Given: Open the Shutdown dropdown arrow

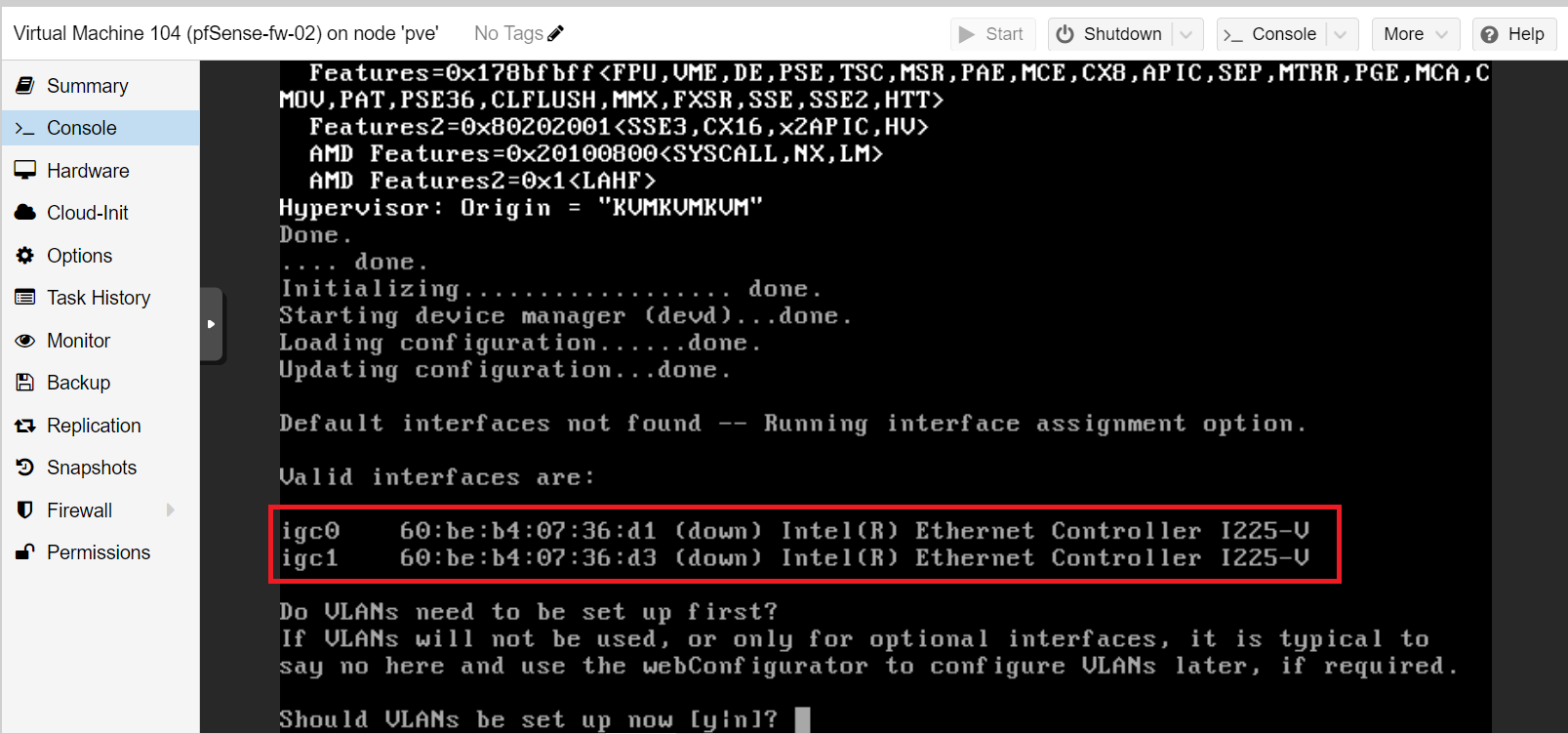Looking at the screenshot, I should 1186,33.
